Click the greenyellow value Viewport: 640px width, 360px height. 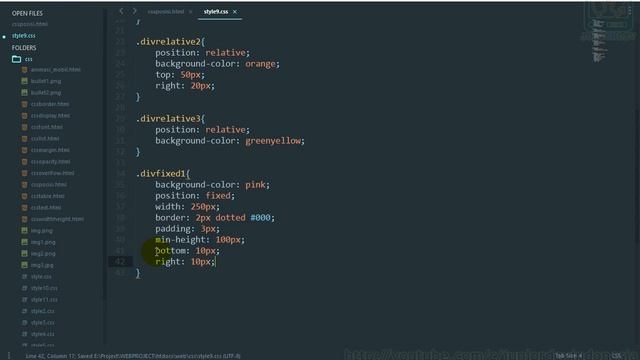tap(273, 141)
